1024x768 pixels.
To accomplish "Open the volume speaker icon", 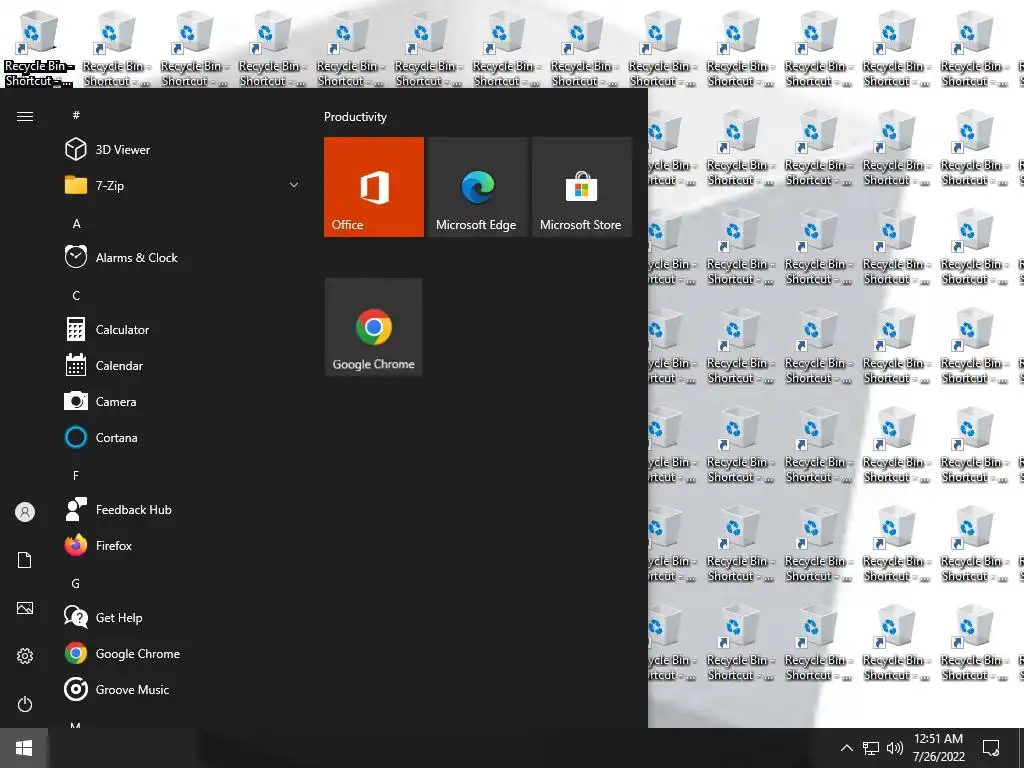I will (895, 748).
